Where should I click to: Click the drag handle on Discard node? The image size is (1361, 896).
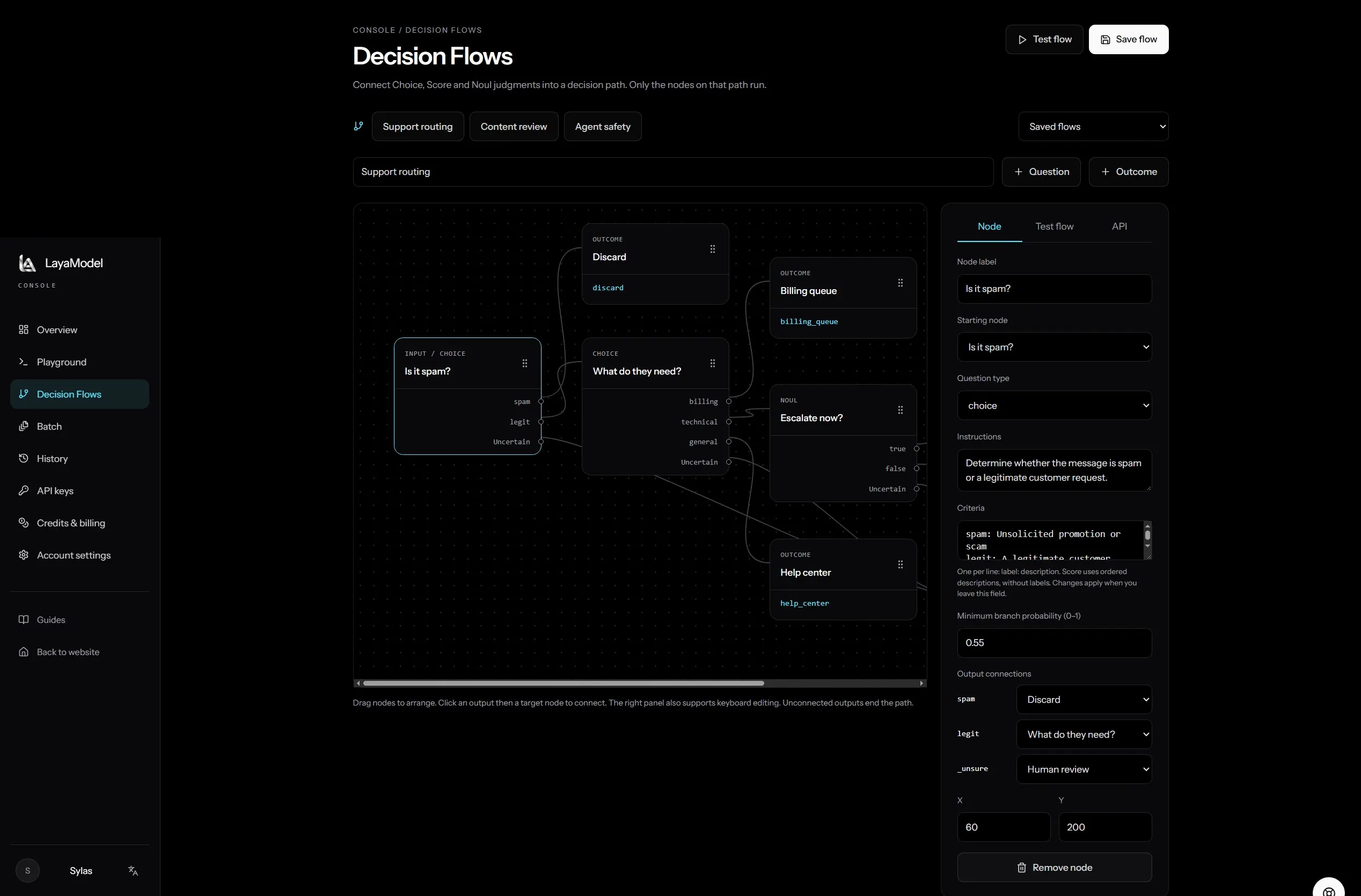coord(713,249)
